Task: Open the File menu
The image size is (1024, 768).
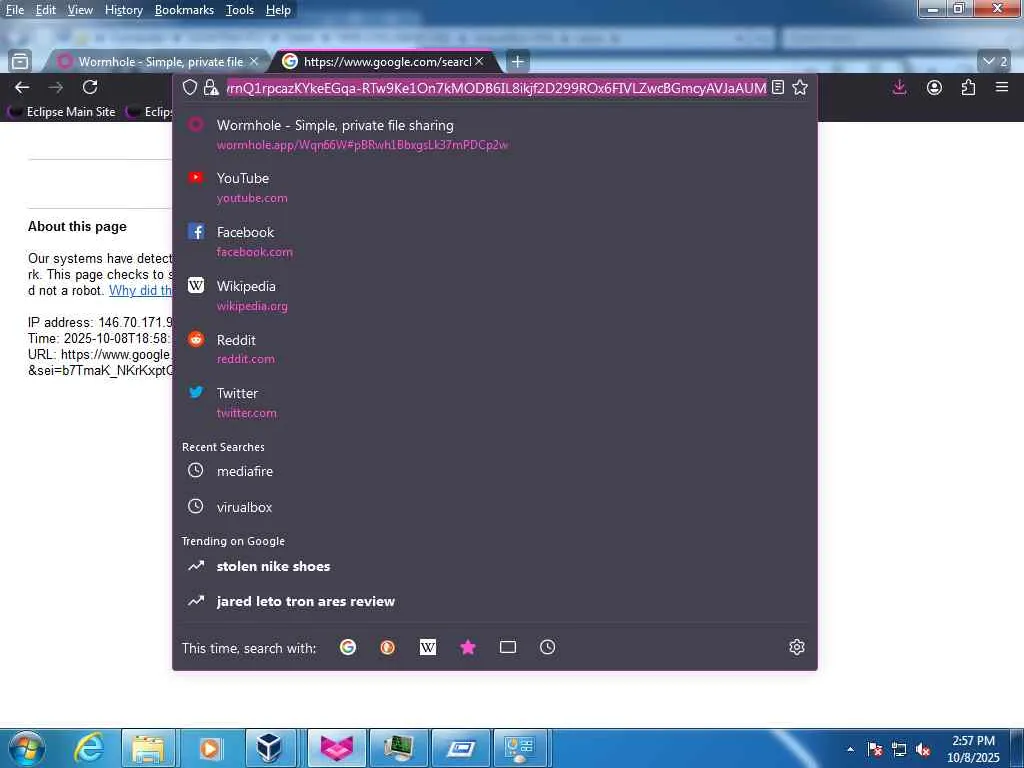Action: 14,10
